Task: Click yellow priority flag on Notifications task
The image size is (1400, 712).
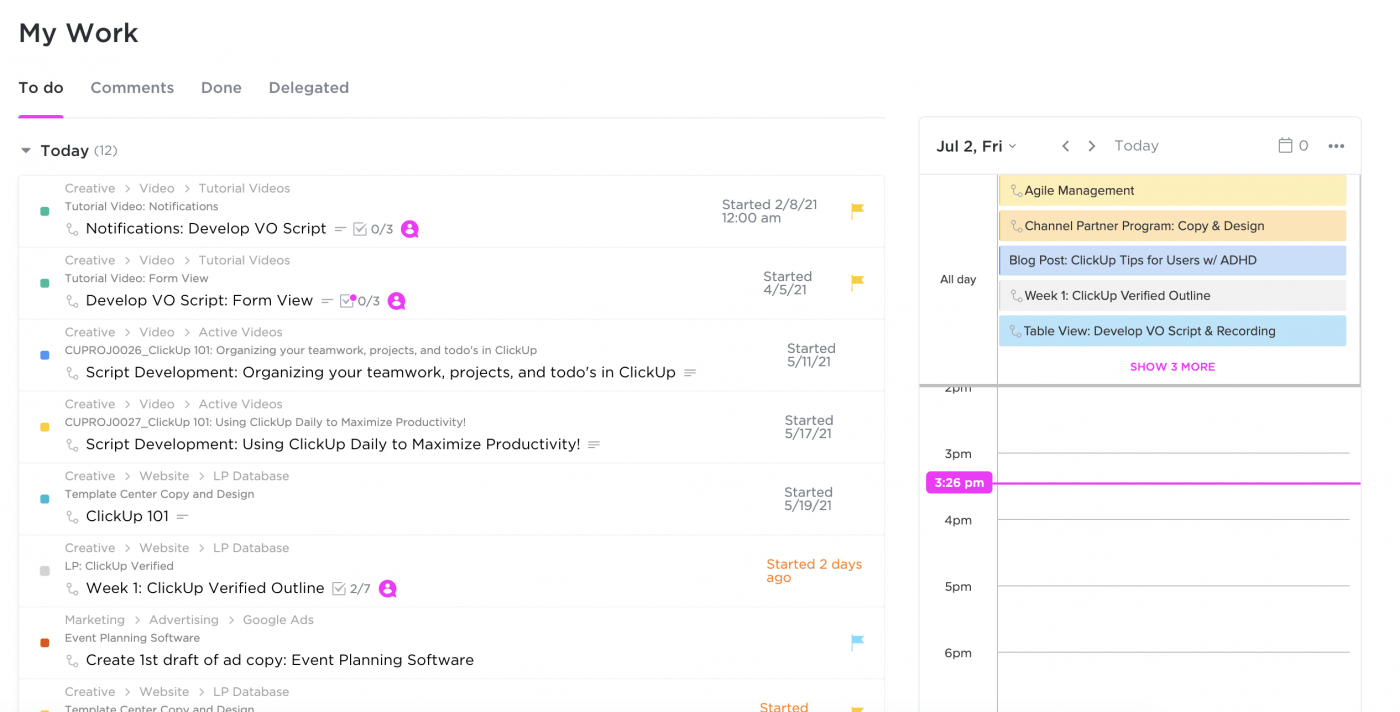Action: (857, 211)
